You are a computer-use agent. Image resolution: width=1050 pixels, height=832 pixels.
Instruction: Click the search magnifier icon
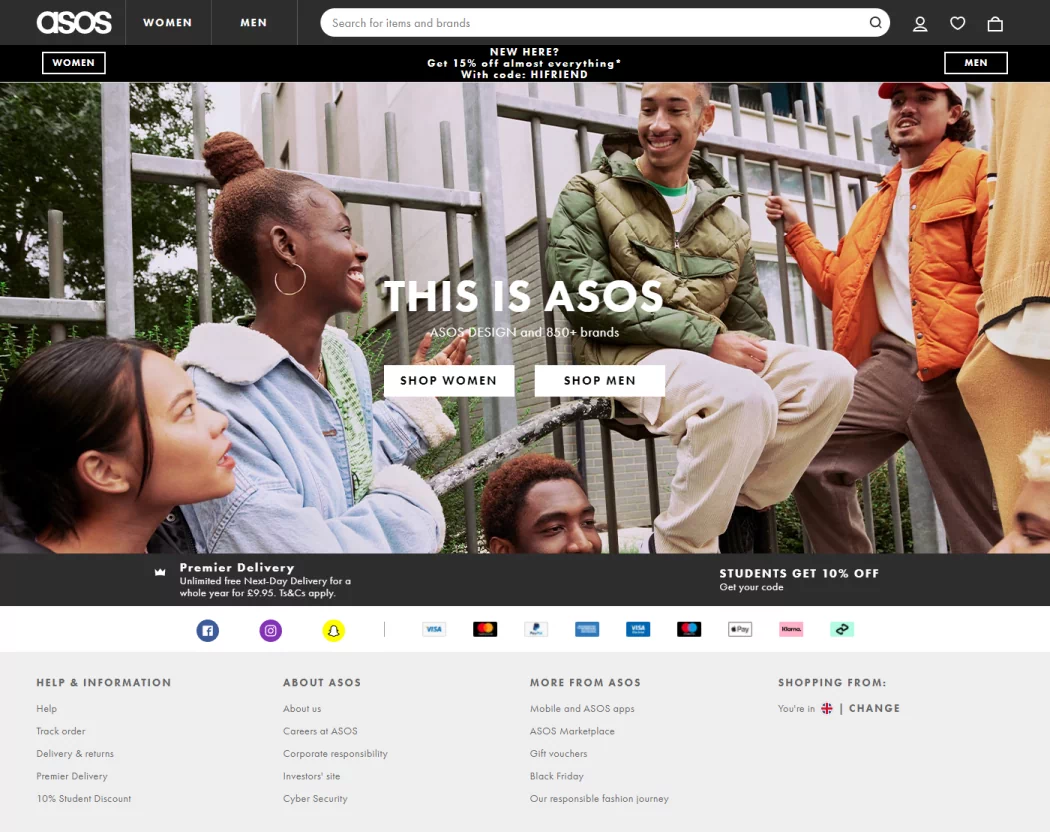pos(875,23)
